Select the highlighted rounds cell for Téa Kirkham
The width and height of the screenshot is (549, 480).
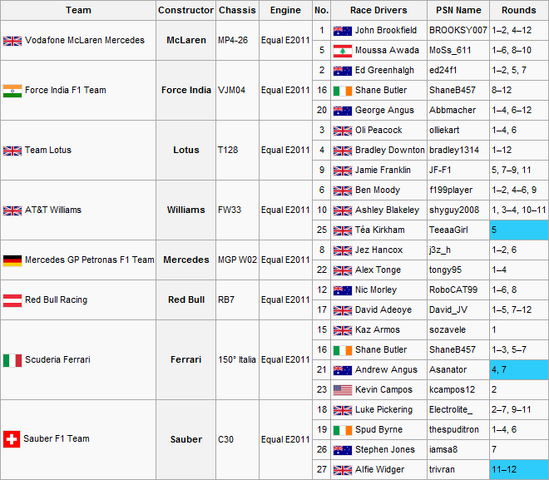[519, 230]
